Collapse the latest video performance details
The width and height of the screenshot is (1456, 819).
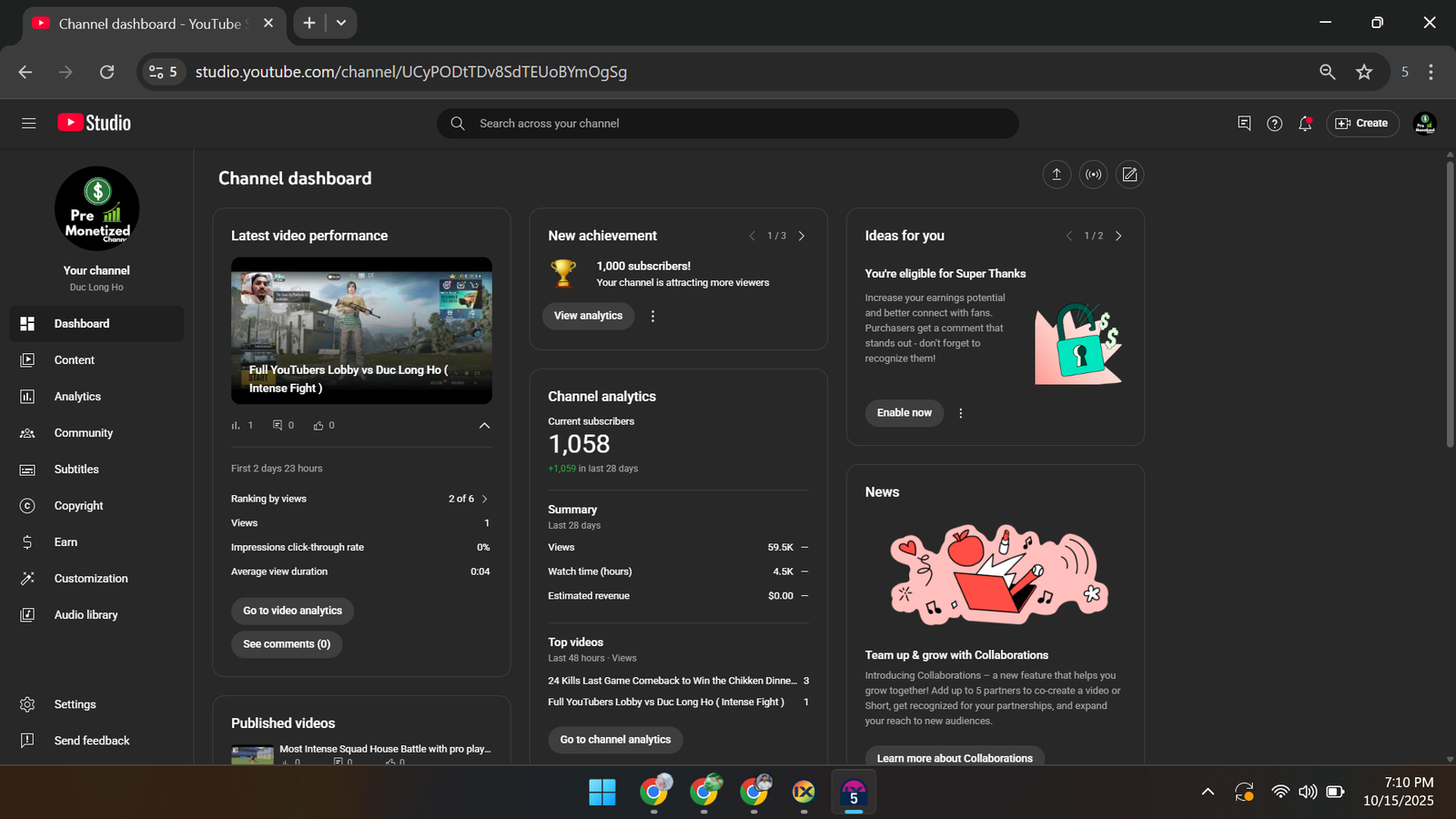click(x=484, y=425)
